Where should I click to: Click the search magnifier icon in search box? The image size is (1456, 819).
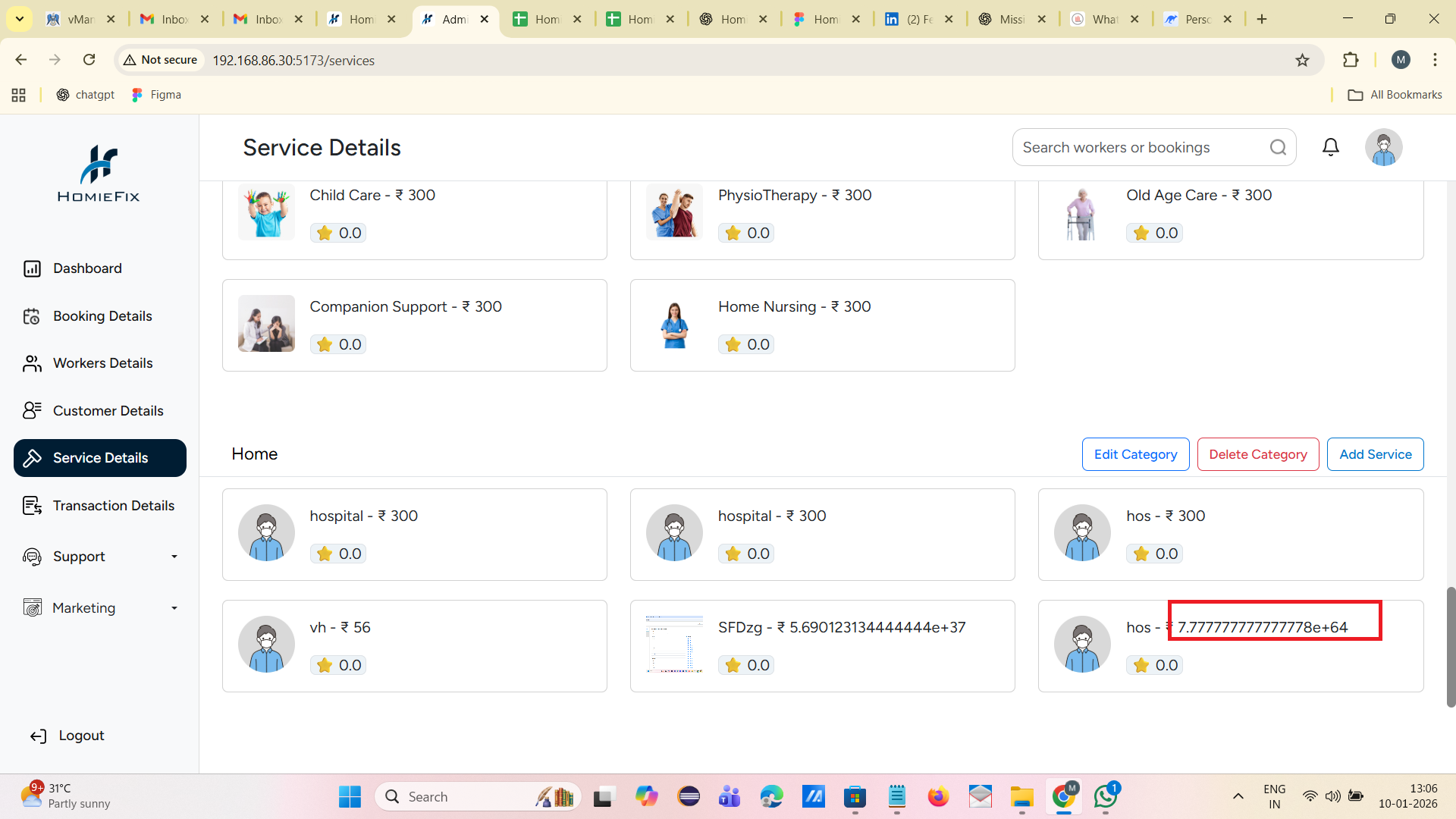point(1278,147)
